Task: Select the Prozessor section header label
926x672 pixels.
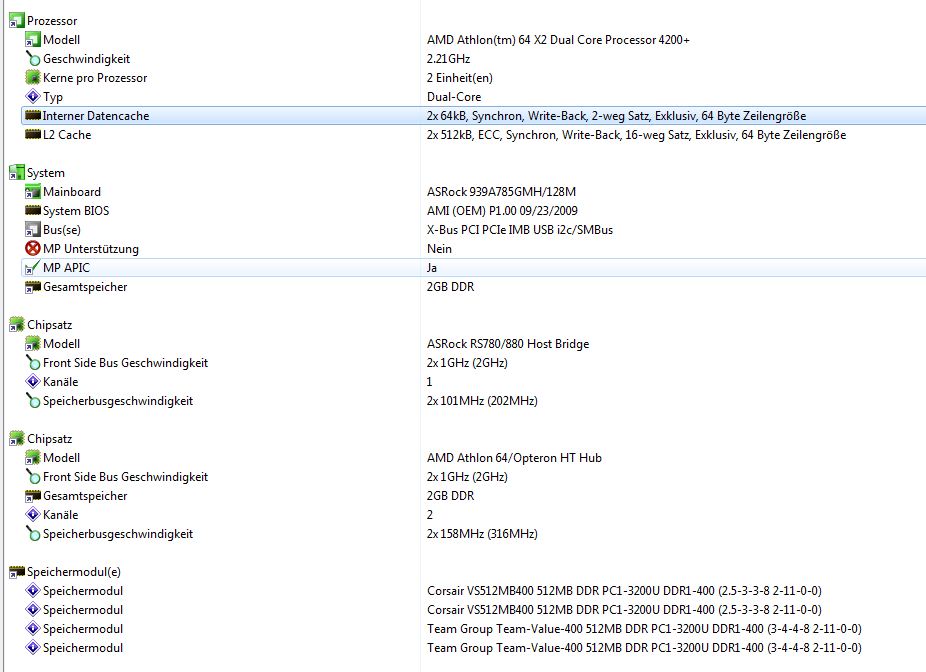Action: [x=52, y=21]
